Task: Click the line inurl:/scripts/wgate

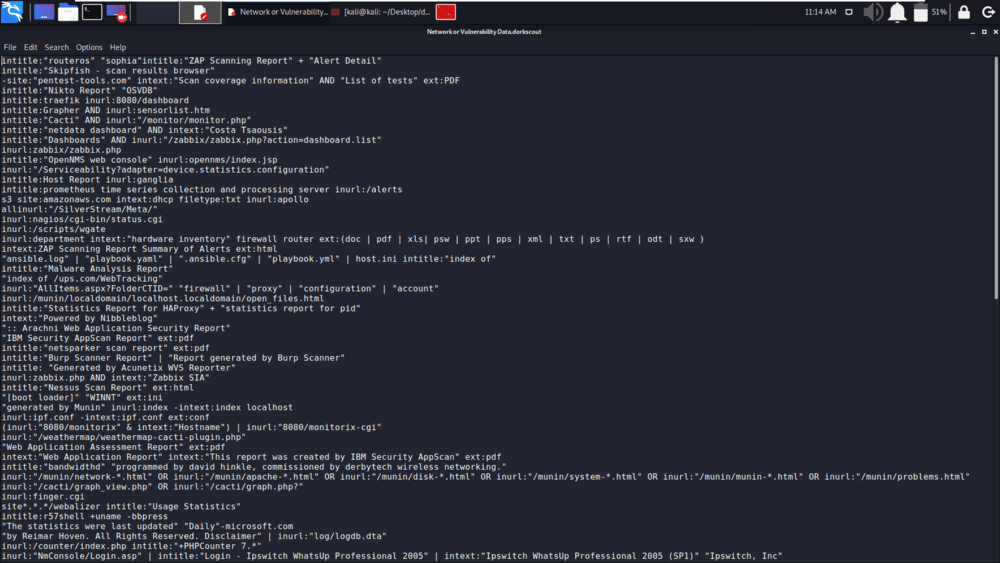Action: (x=54, y=229)
